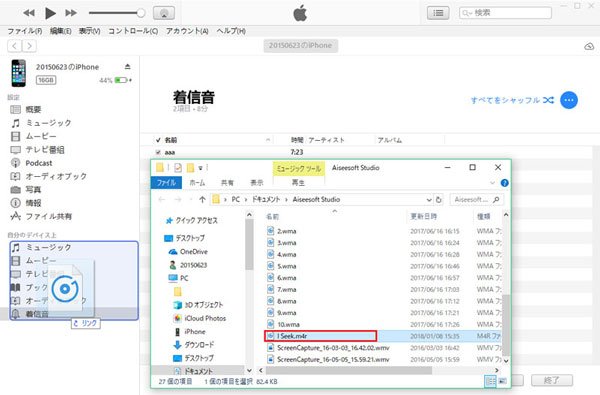
Task: Click すべてをシャッフル link
Action: [512, 100]
